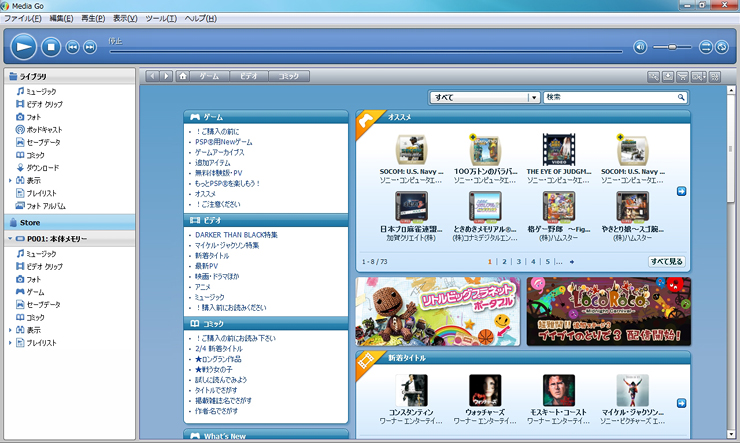740x443 pixels.
Task: Go back with the left arrow navigation button
Action: click(x=153, y=76)
